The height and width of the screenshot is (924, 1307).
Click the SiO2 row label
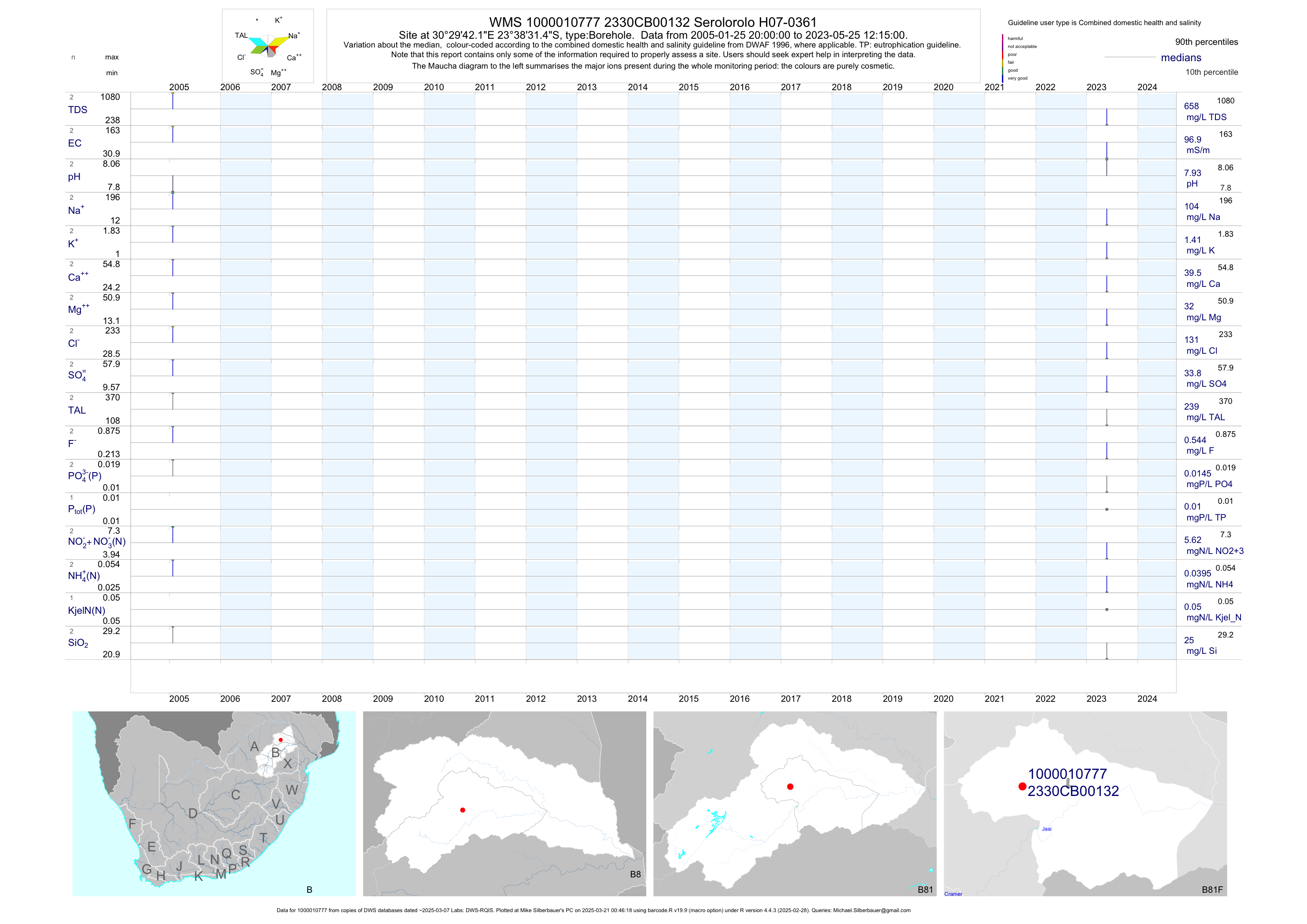point(78,643)
